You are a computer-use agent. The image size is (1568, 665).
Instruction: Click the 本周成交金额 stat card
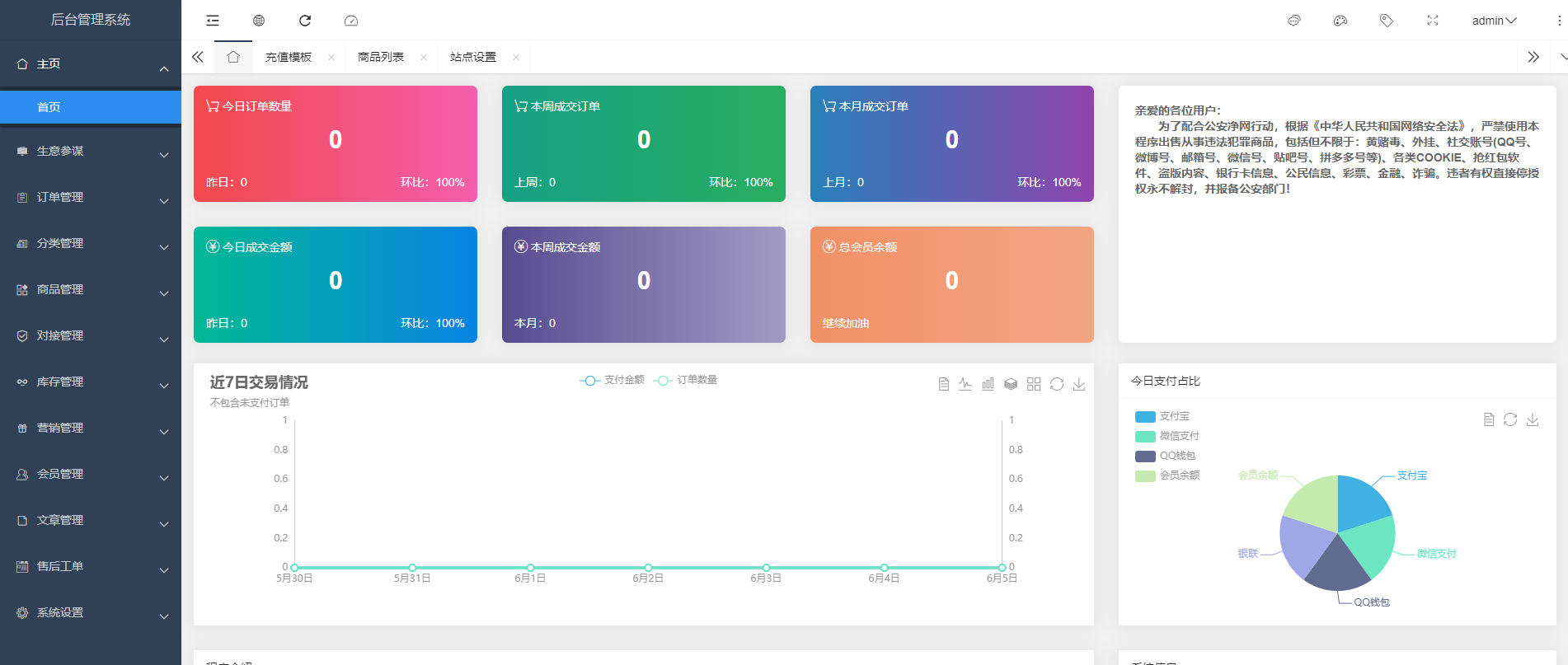click(x=644, y=284)
